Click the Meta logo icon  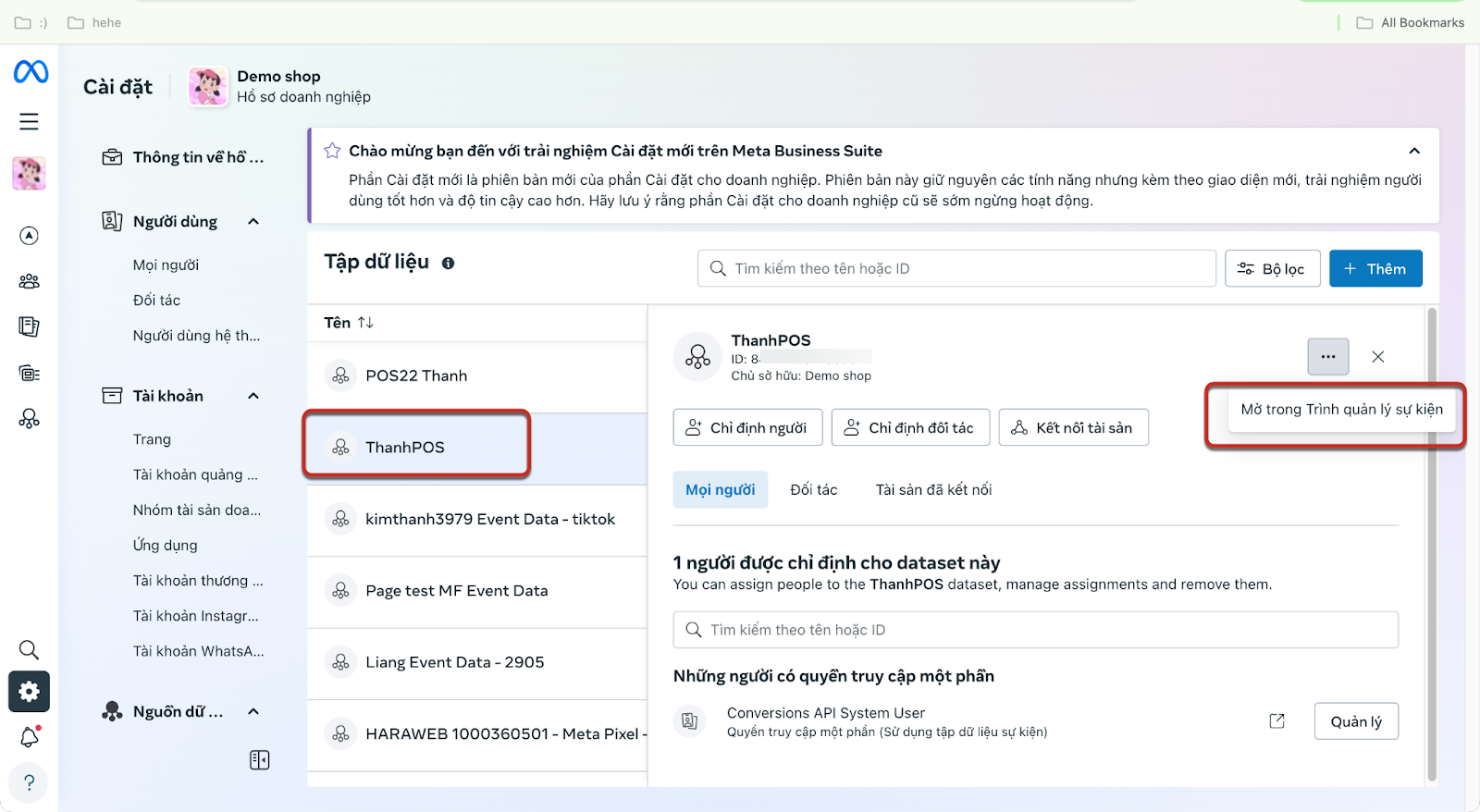tap(31, 72)
